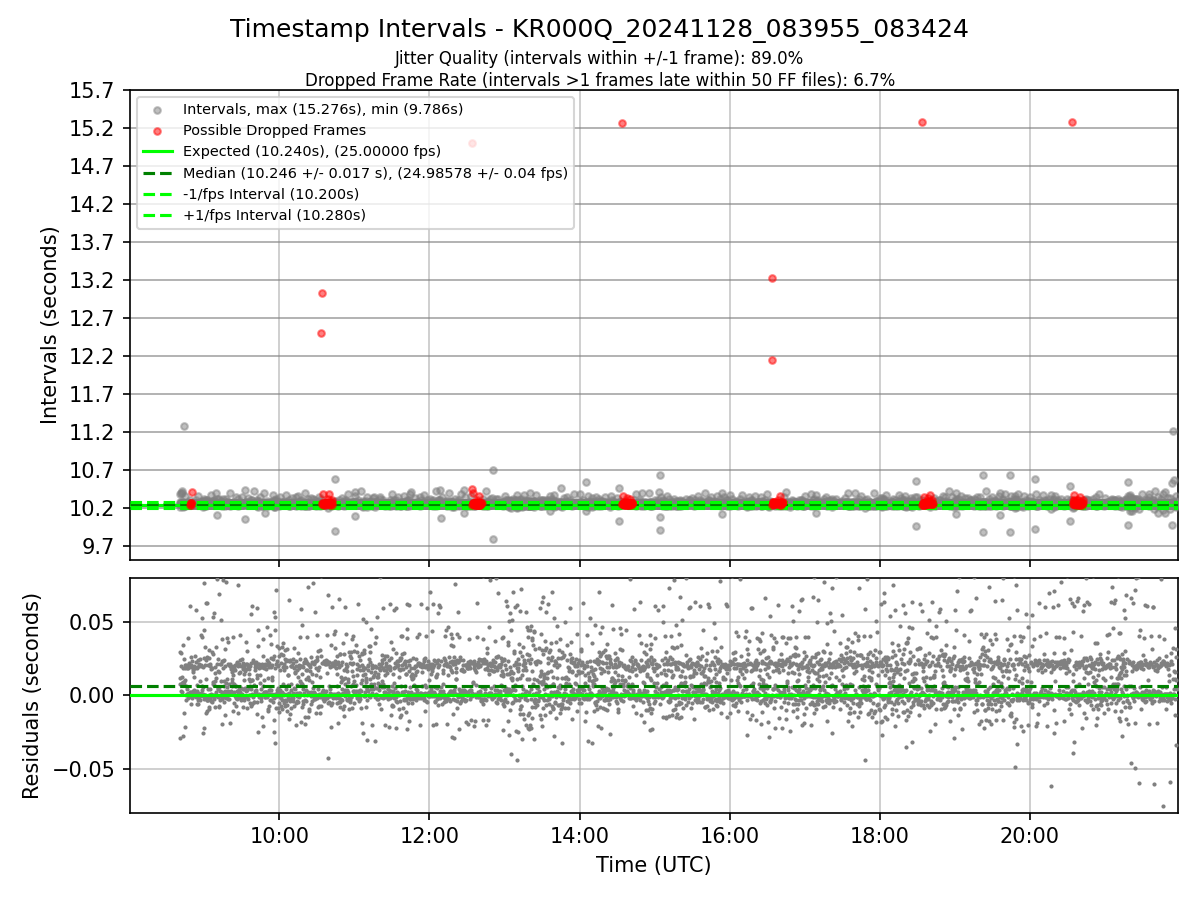This screenshot has width=1200, height=900.
Task: Click the gray minimum point at 9.79 near 12:50
Action: click(493, 539)
